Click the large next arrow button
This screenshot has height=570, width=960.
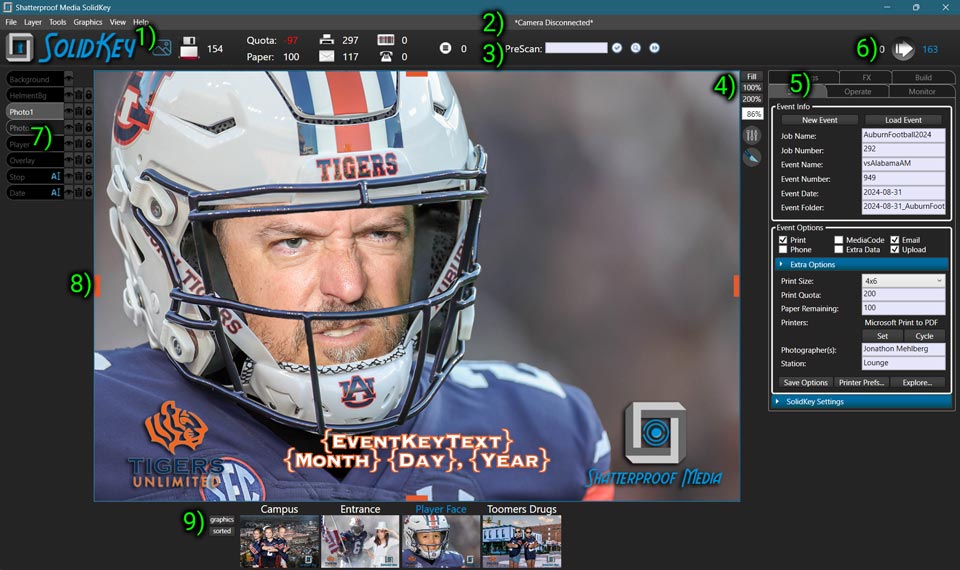click(x=903, y=49)
